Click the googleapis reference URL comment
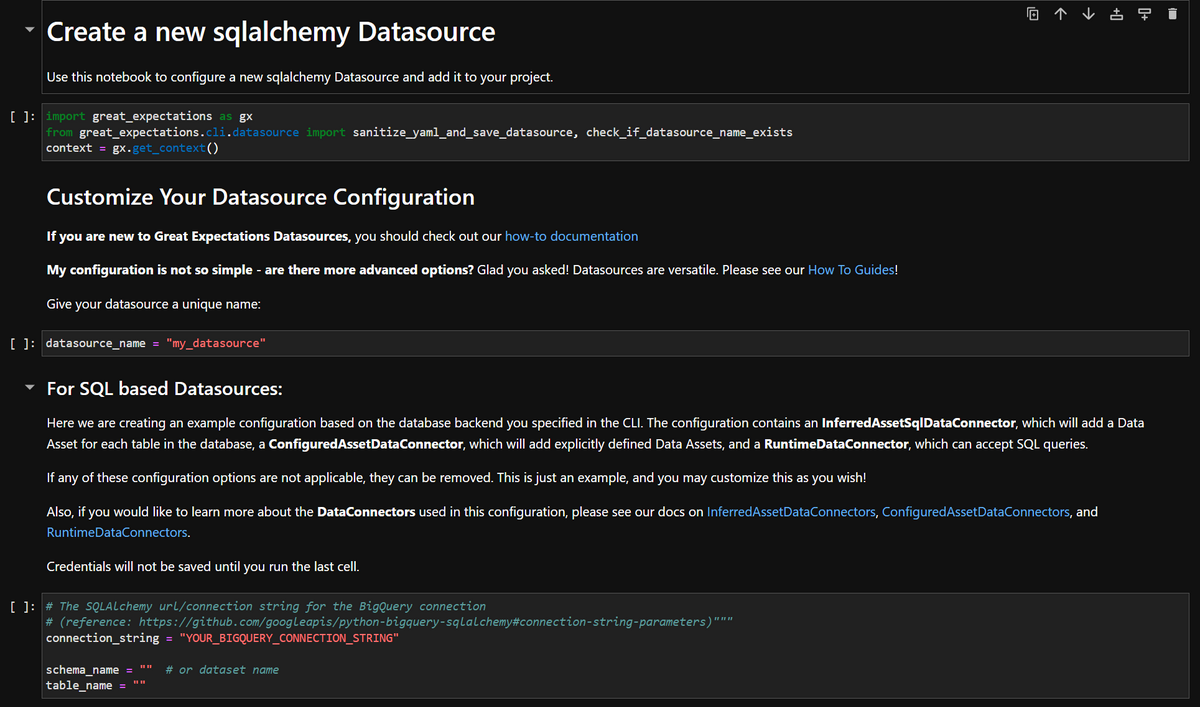The width and height of the screenshot is (1200, 707). pyautogui.click(x=389, y=622)
